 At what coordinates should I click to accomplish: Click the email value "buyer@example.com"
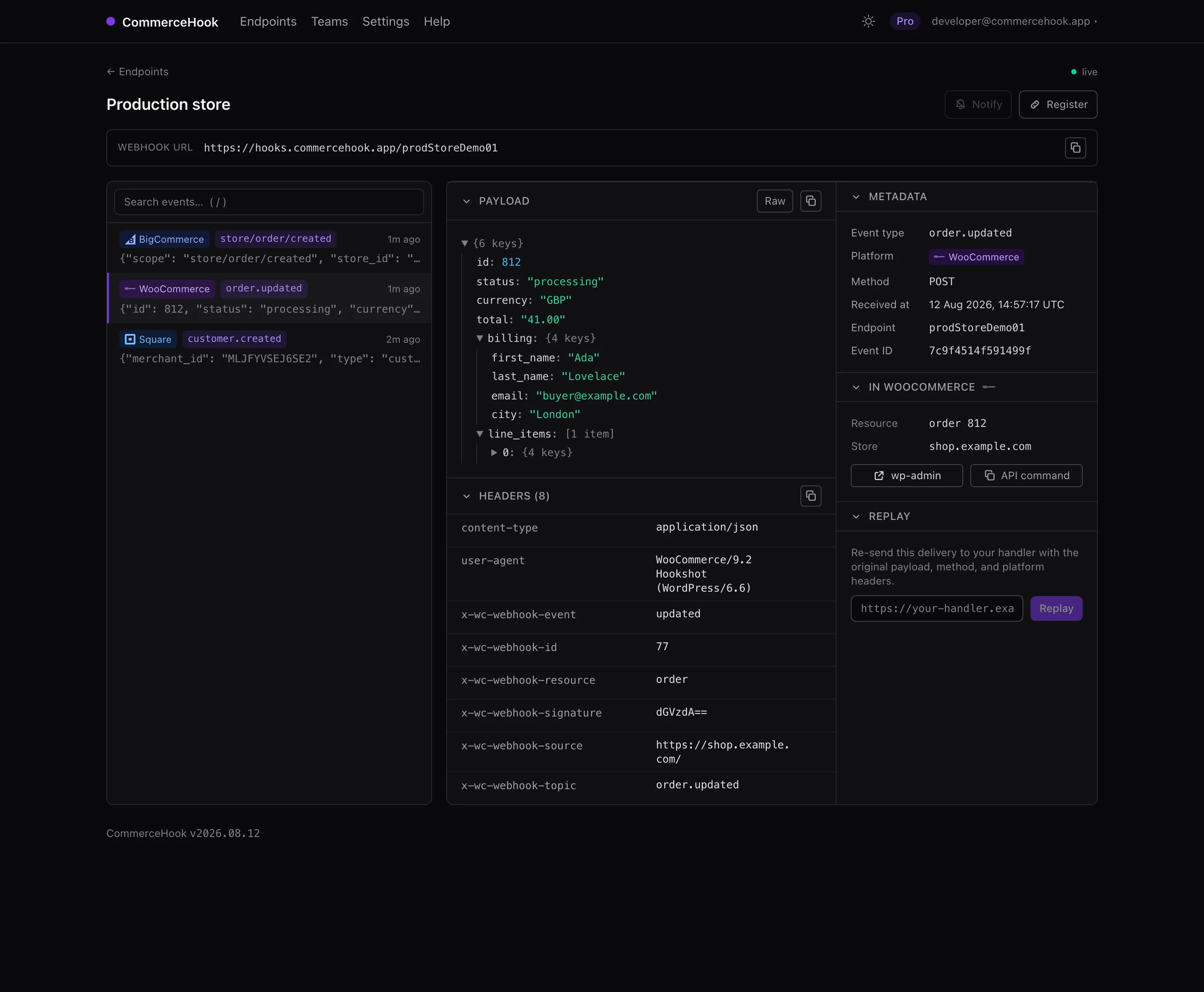pyautogui.click(x=596, y=396)
